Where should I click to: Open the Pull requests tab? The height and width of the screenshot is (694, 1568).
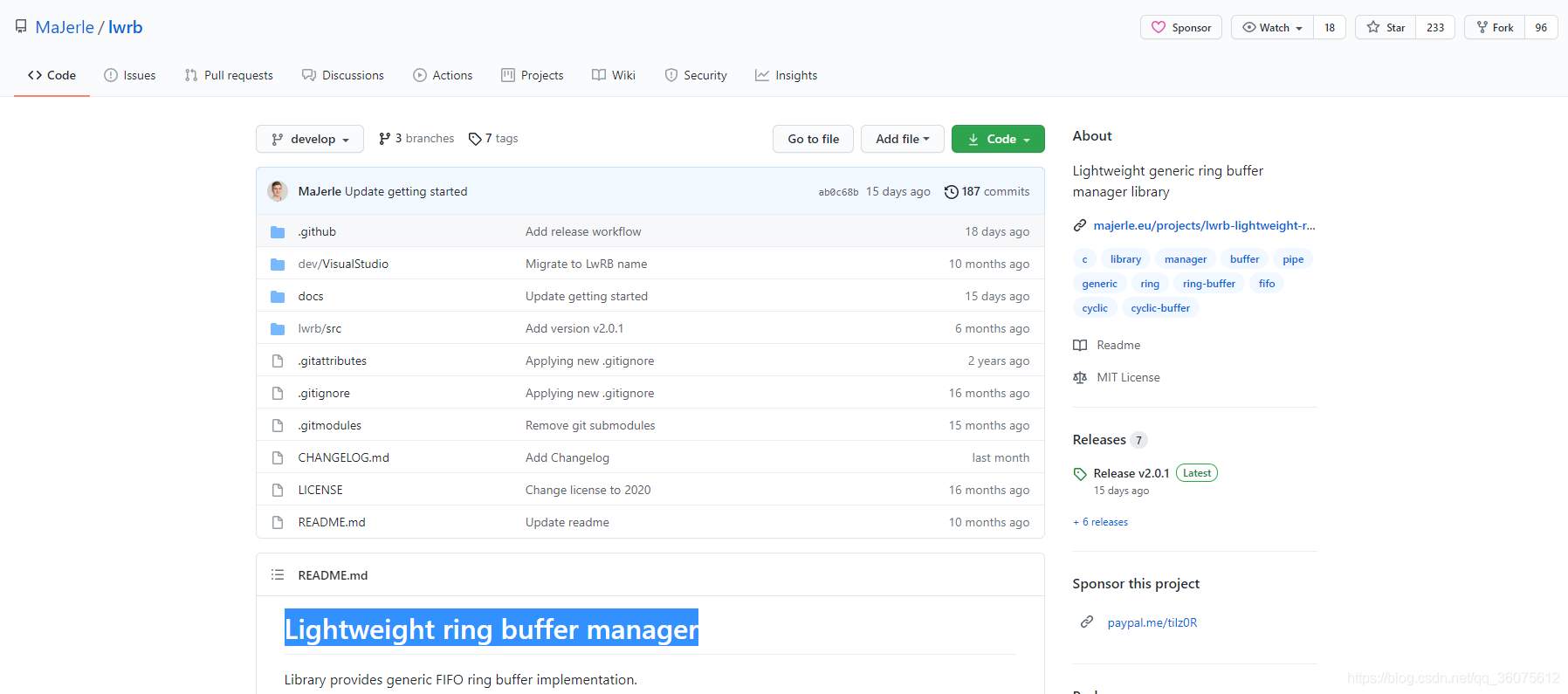click(229, 75)
